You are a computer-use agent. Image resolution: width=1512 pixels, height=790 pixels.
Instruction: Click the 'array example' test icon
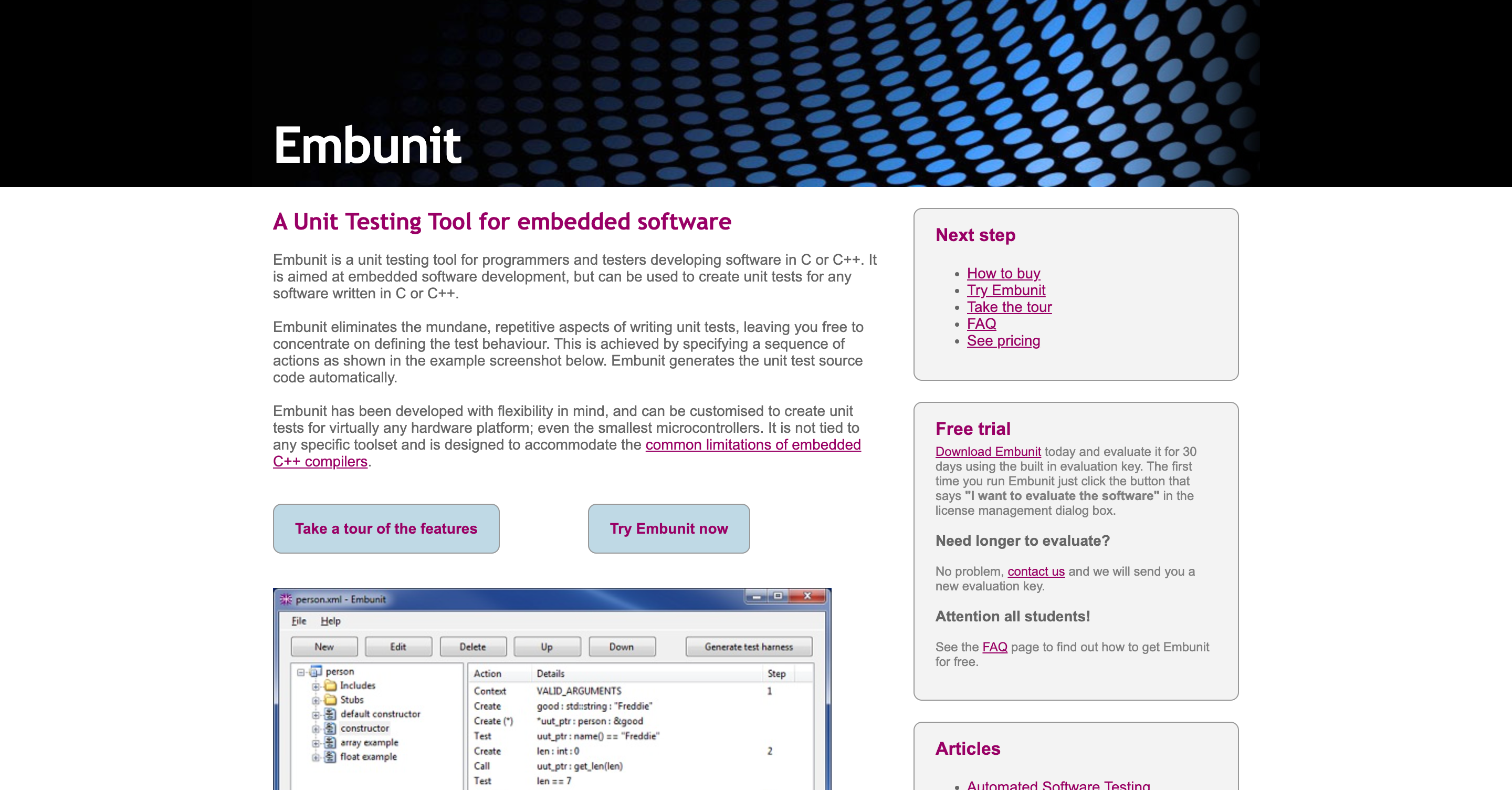[x=330, y=742]
